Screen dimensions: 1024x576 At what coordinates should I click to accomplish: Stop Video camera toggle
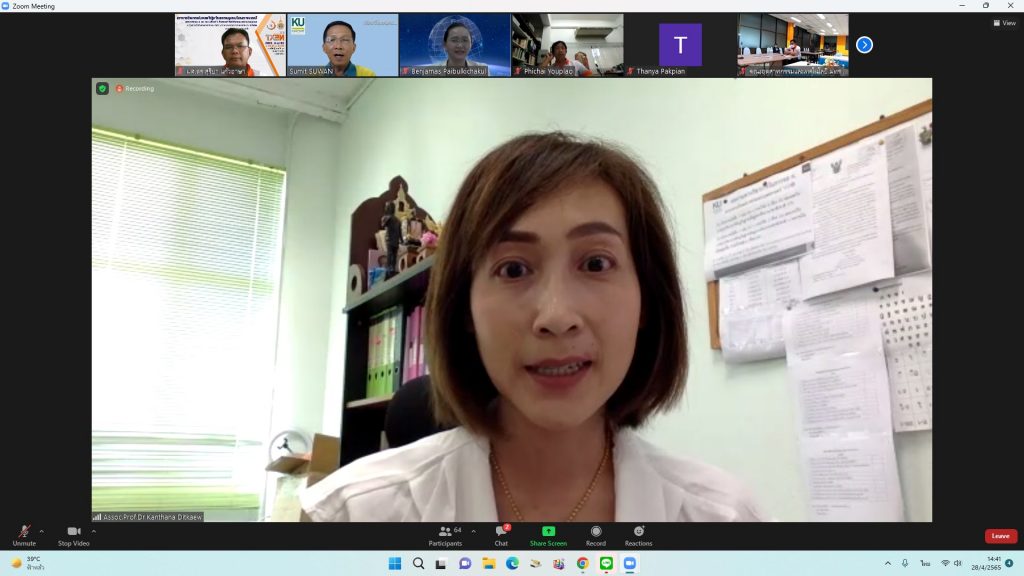tap(73, 534)
